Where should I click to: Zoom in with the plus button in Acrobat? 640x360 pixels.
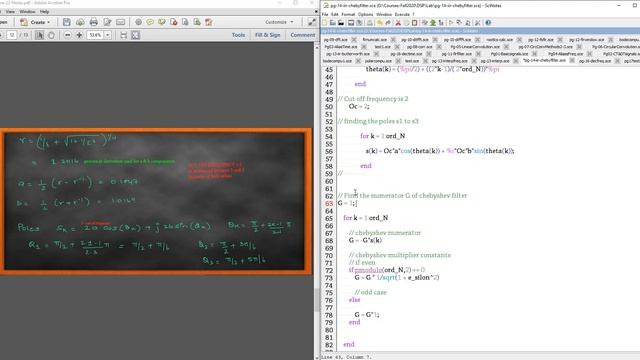click(79, 35)
